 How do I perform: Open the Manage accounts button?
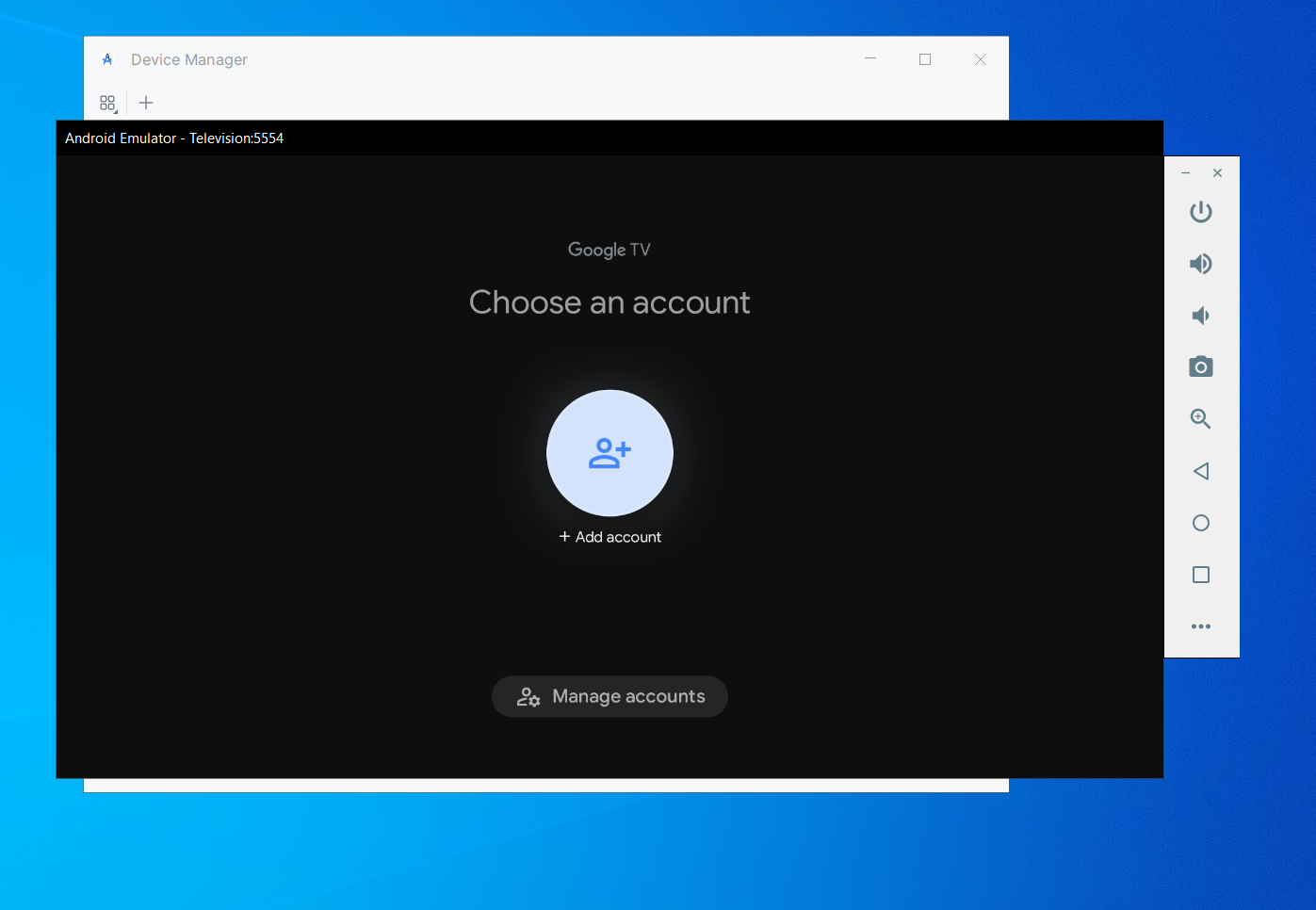609,696
